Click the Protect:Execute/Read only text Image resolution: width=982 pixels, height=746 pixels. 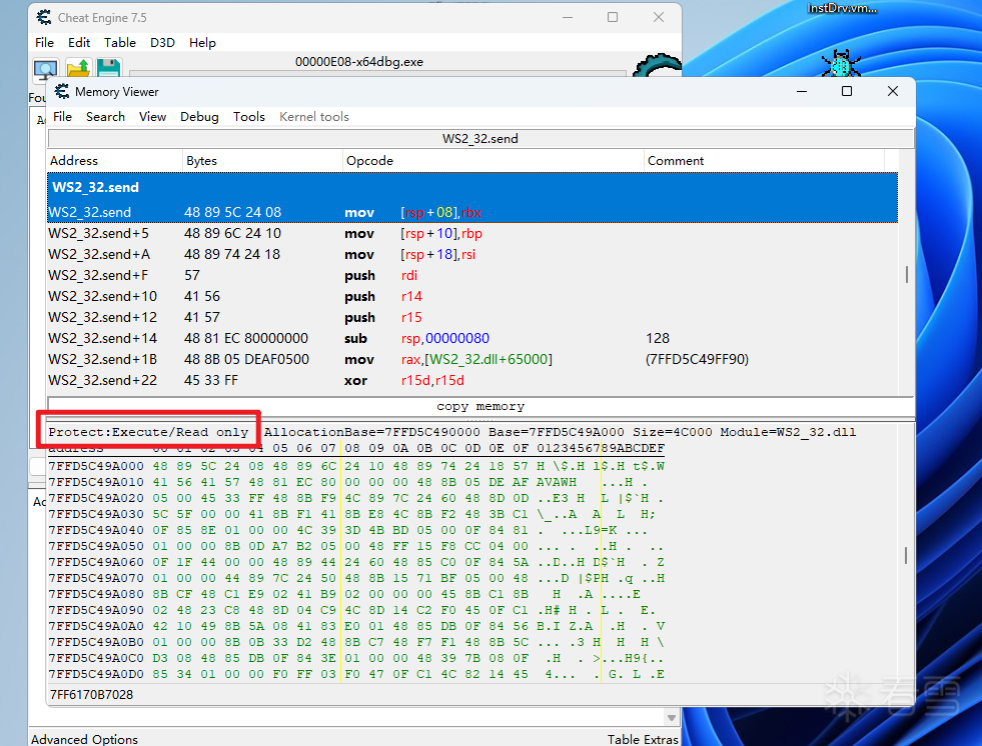point(148,432)
